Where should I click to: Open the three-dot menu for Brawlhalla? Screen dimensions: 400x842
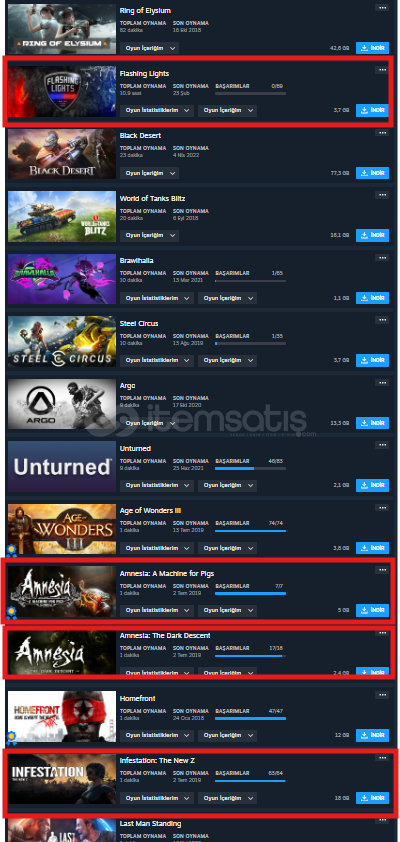(382, 258)
